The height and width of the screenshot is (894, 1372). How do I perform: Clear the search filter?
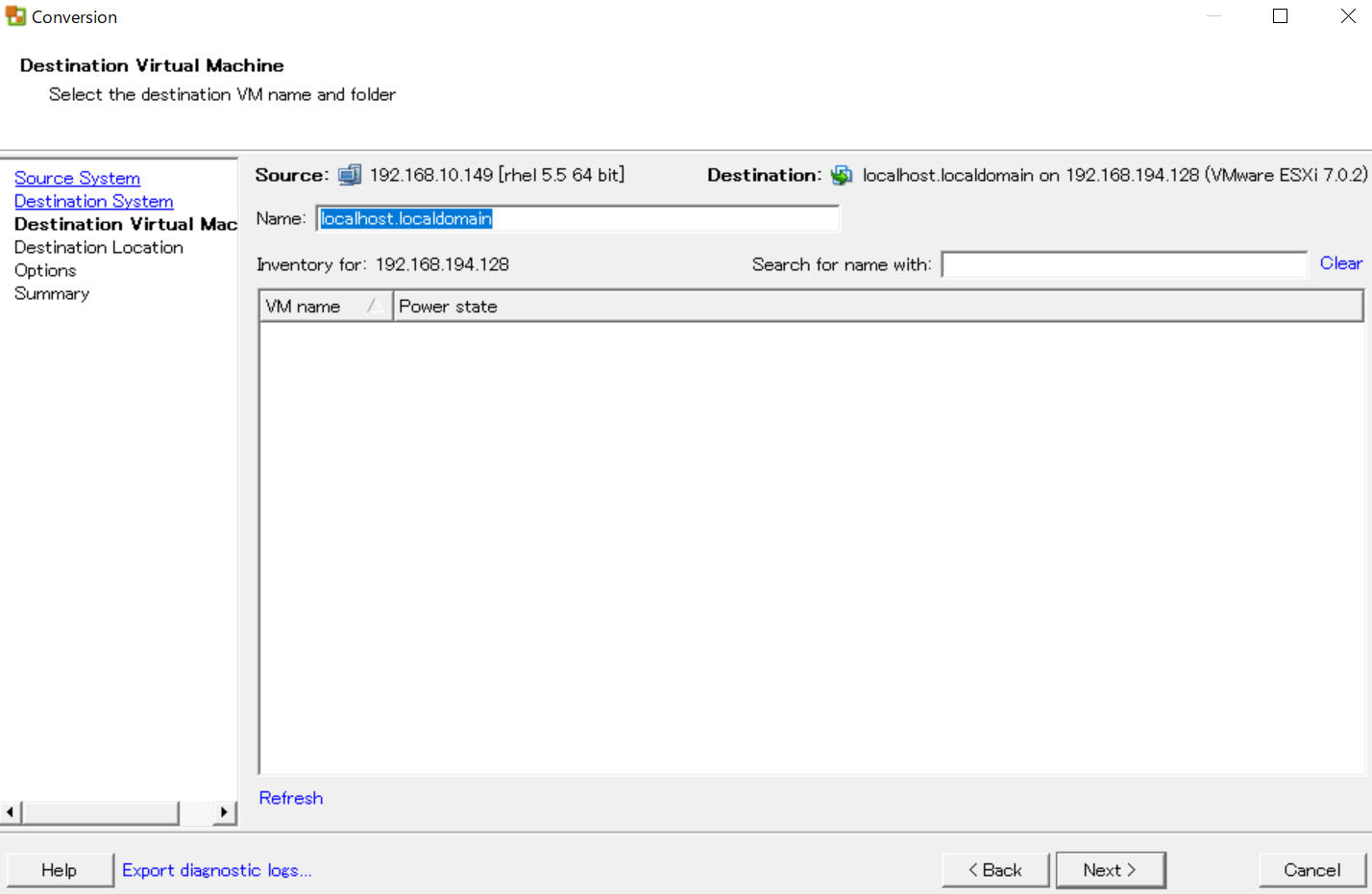click(x=1340, y=263)
